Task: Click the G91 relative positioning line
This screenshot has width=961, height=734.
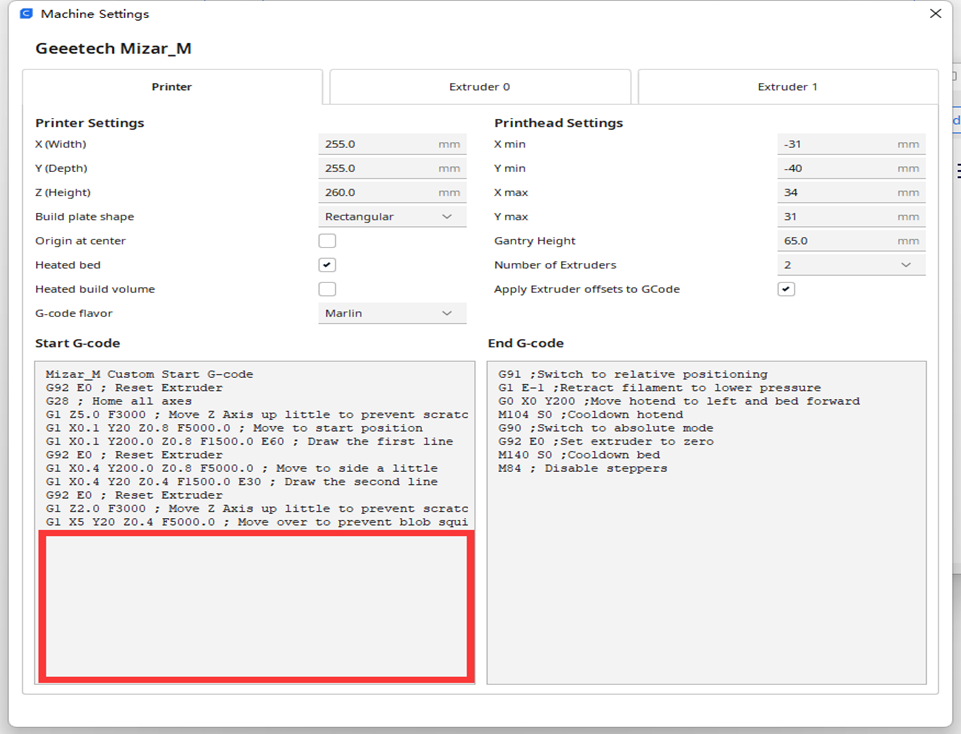Action: [x=633, y=374]
